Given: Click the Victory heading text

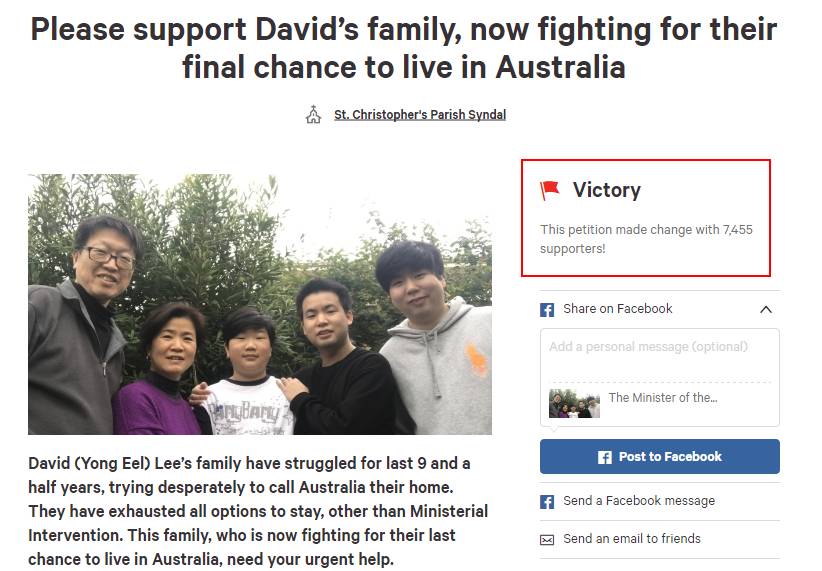Looking at the screenshot, I should [607, 190].
